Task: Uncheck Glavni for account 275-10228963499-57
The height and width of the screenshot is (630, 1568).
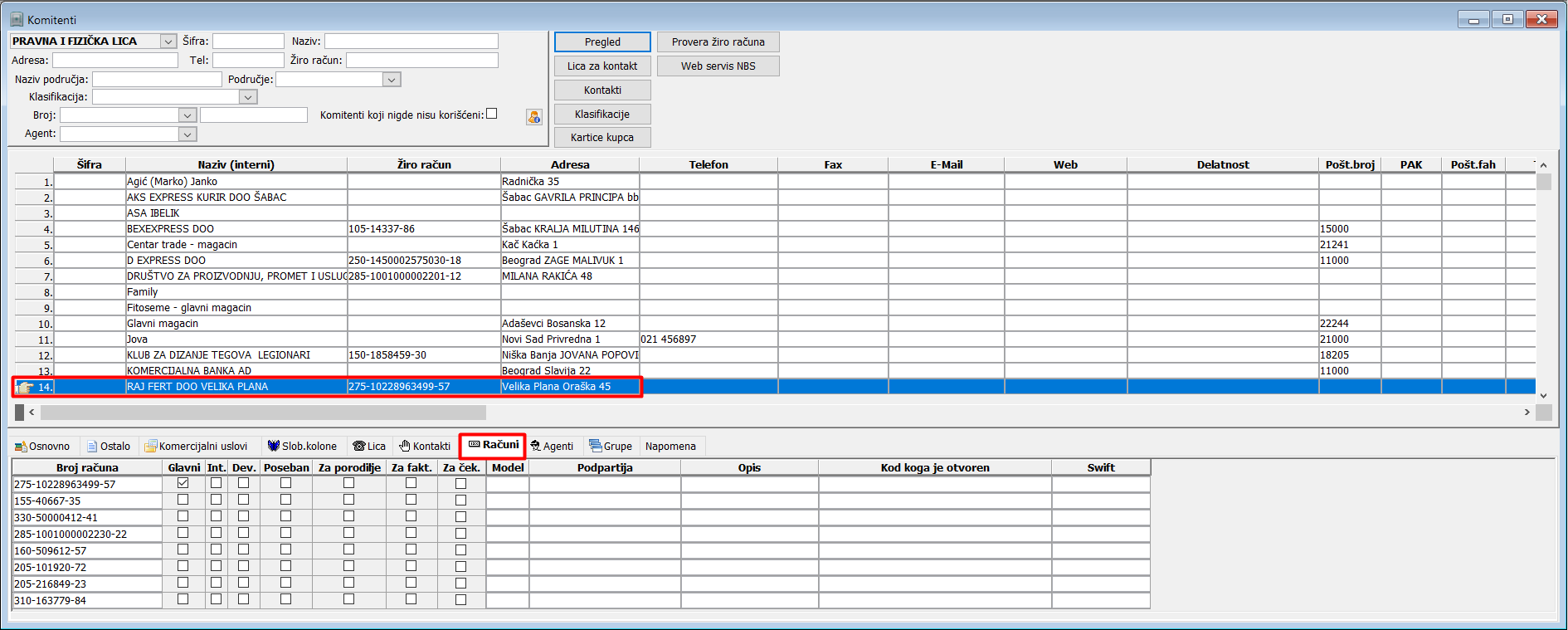Action: point(183,483)
